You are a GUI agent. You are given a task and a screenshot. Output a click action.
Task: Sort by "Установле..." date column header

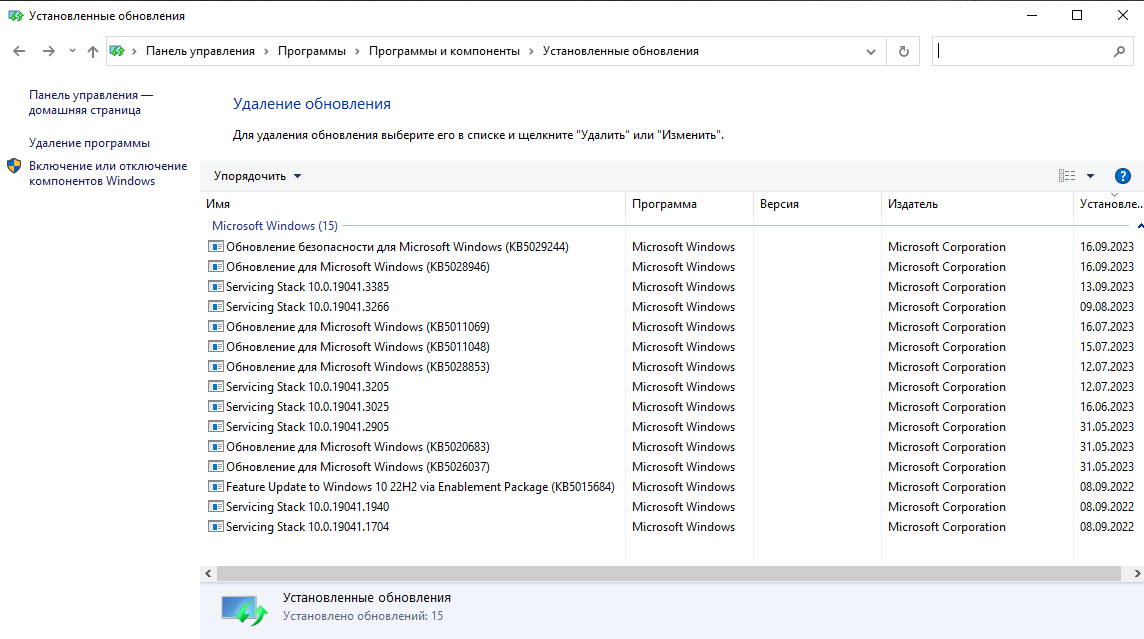click(1109, 204)
